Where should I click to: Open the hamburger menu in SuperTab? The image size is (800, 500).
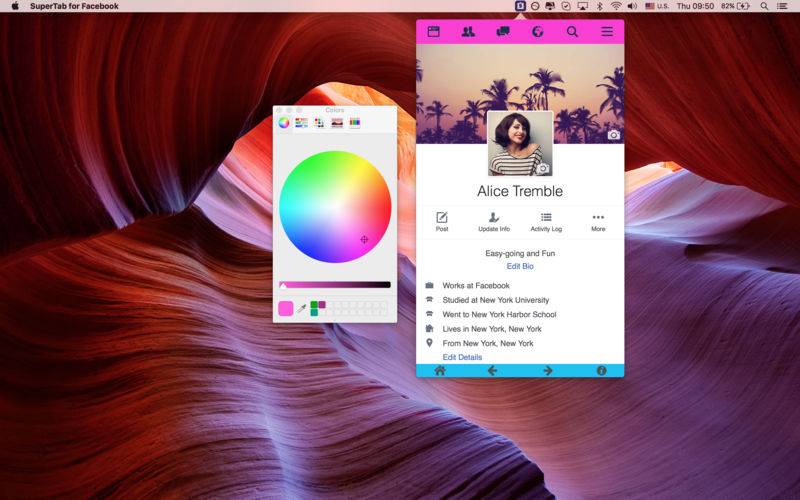(x=607, y=32)
